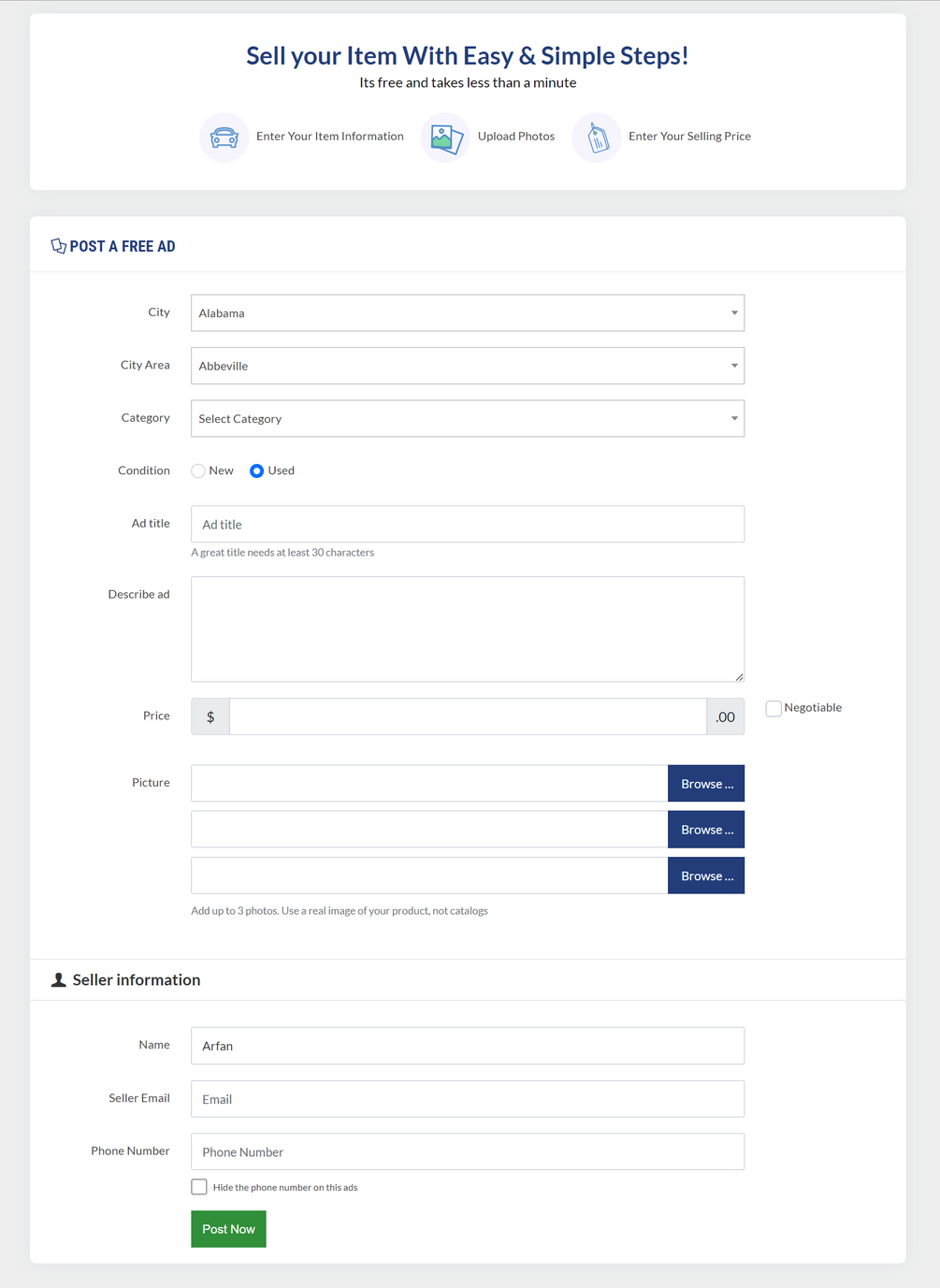Click the Seller Email input field

(468, 1099)
